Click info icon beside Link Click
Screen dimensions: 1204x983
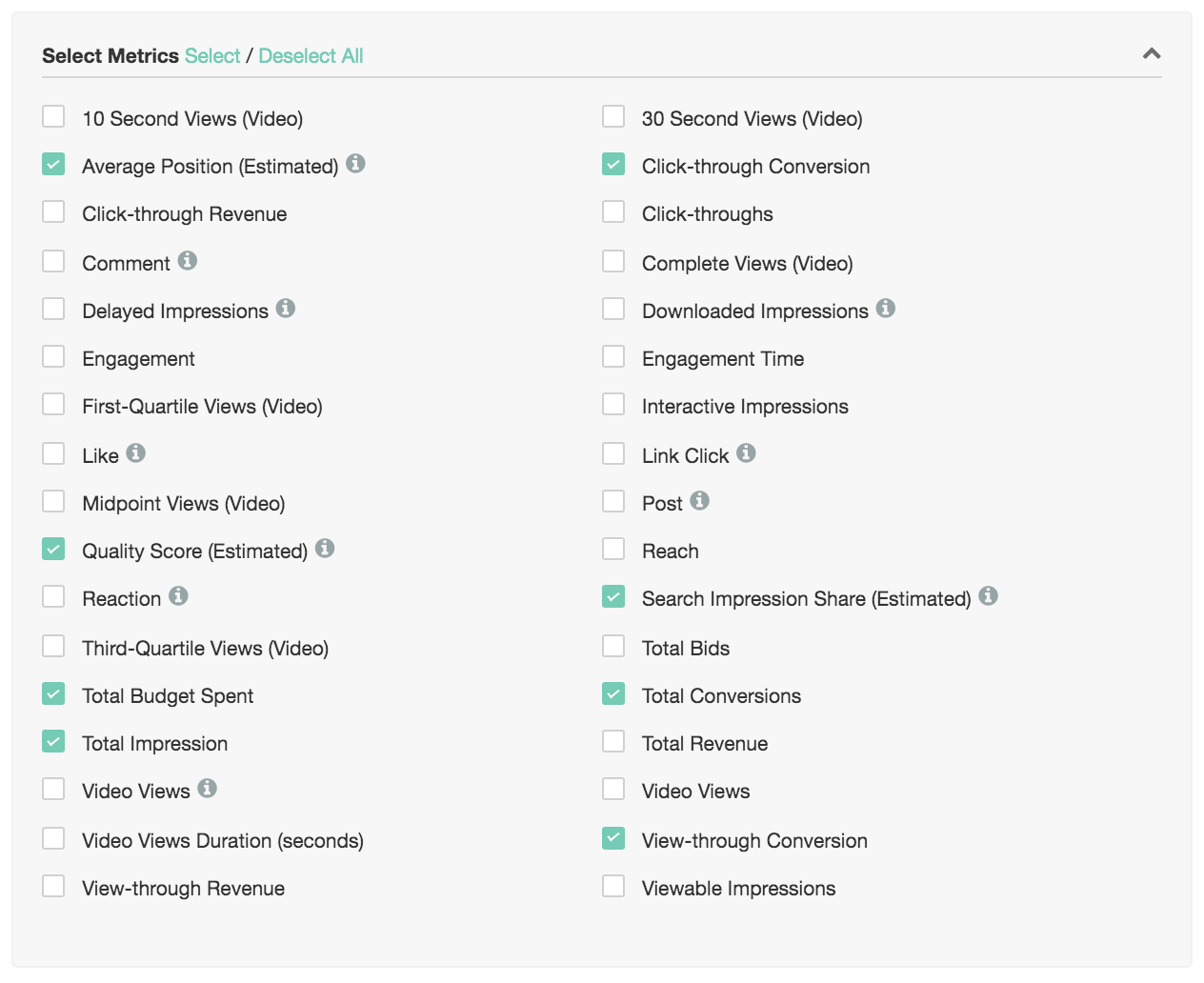pos(747,453)
